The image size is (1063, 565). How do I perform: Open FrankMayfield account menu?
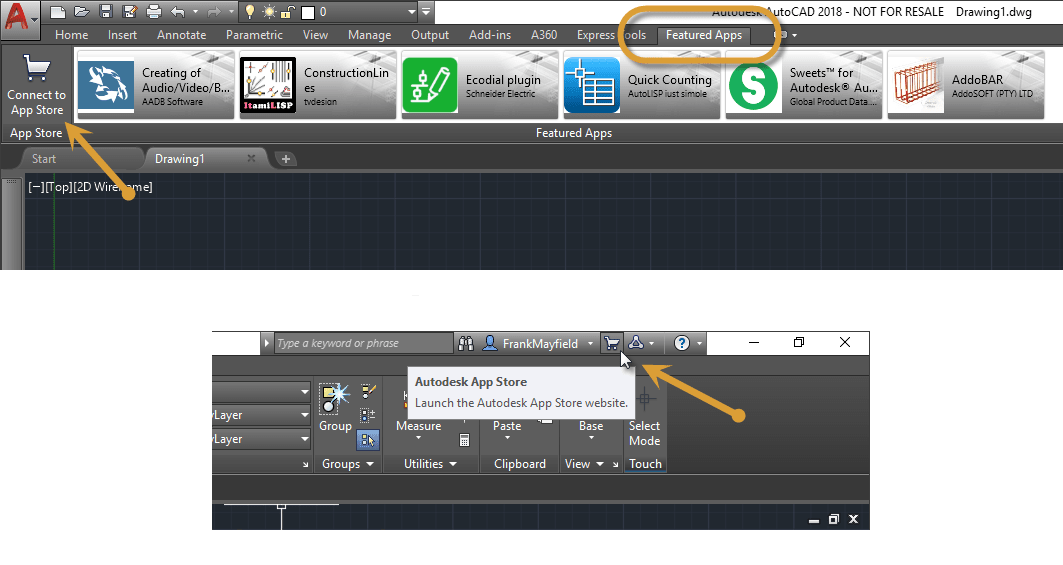tap(538, 343)
